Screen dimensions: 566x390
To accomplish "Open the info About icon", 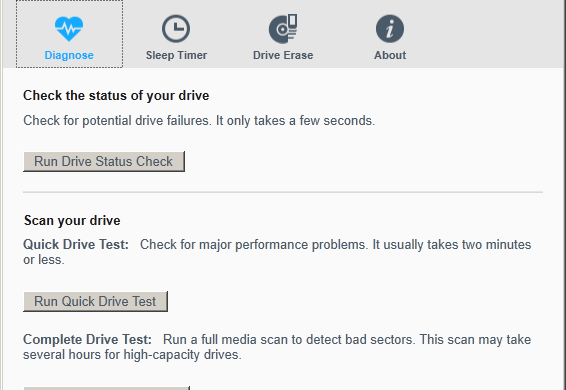I will coord(390,29).
